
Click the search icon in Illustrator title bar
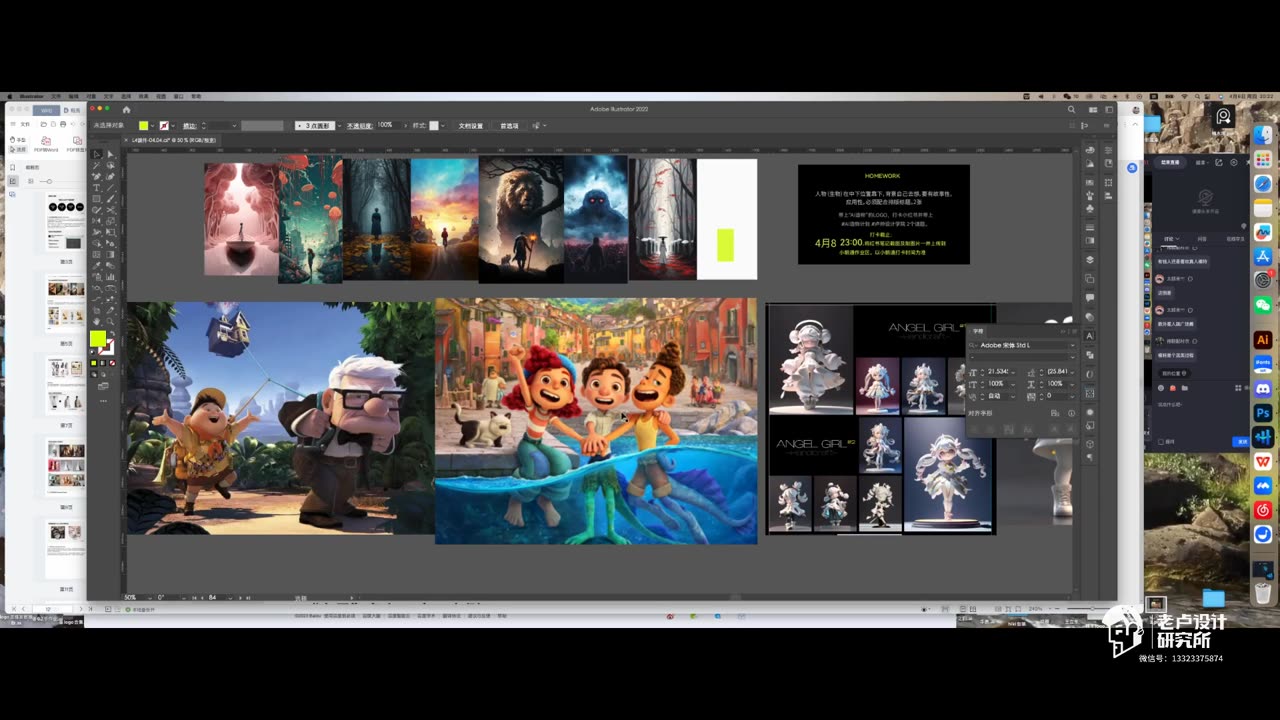point(1071,109)
